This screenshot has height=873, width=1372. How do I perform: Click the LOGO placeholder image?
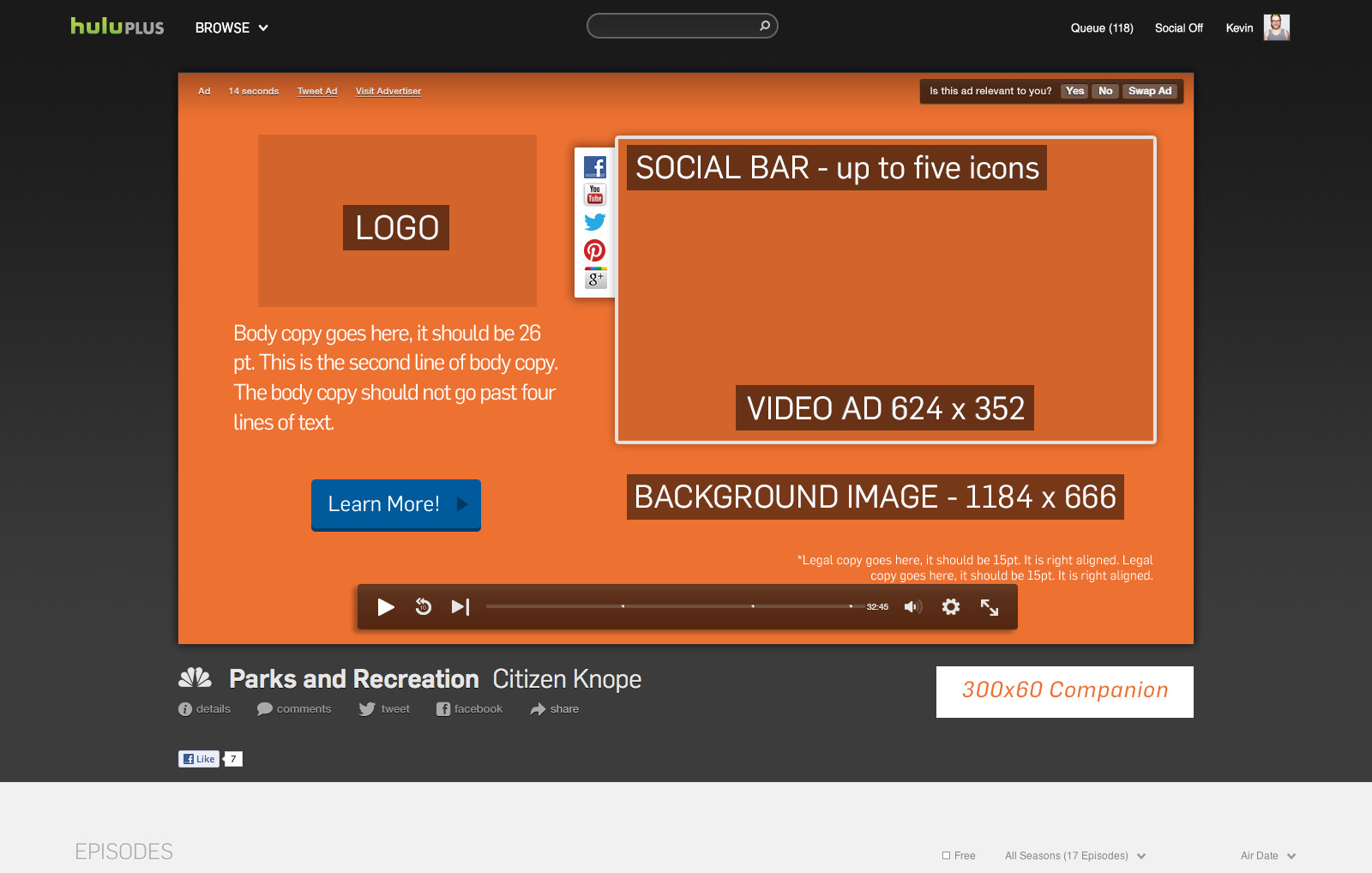[x=397, y=220]
